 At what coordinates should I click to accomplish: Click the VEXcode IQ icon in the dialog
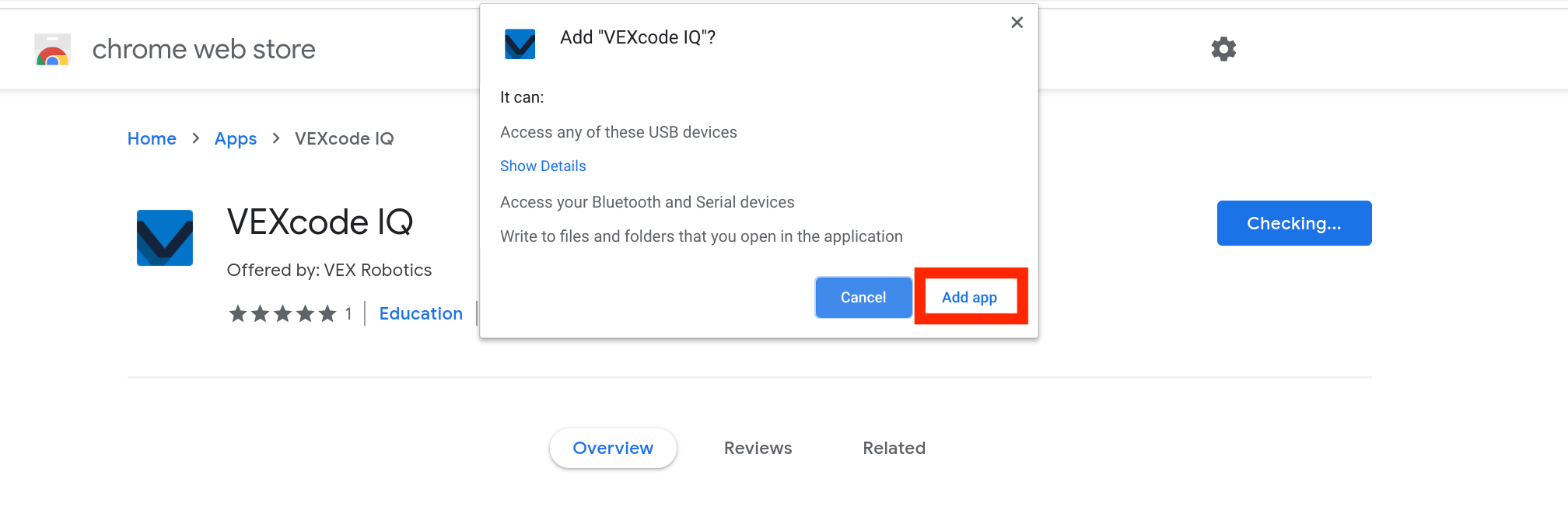[520, 44]
